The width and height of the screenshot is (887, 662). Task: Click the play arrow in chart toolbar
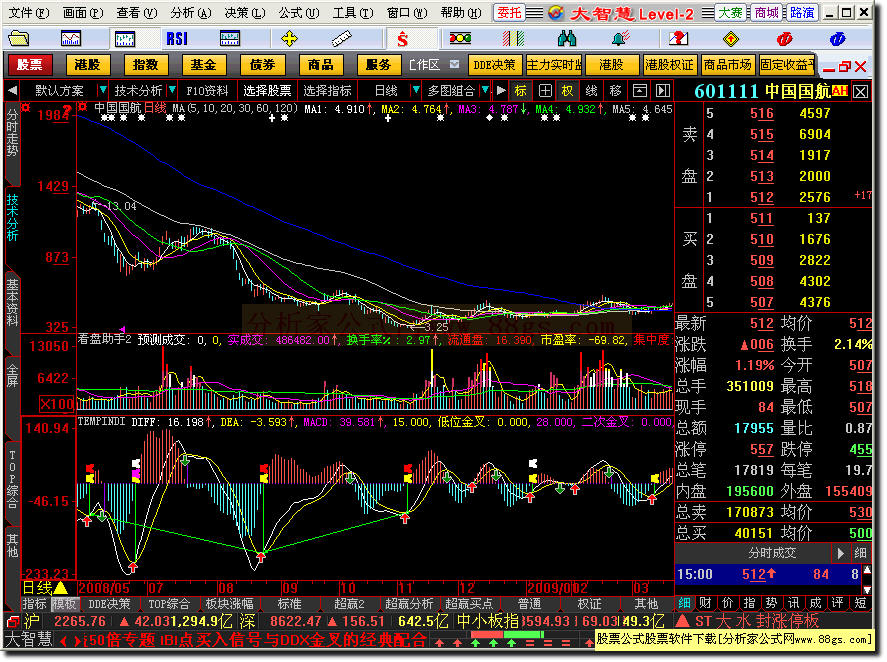point(501,91)
